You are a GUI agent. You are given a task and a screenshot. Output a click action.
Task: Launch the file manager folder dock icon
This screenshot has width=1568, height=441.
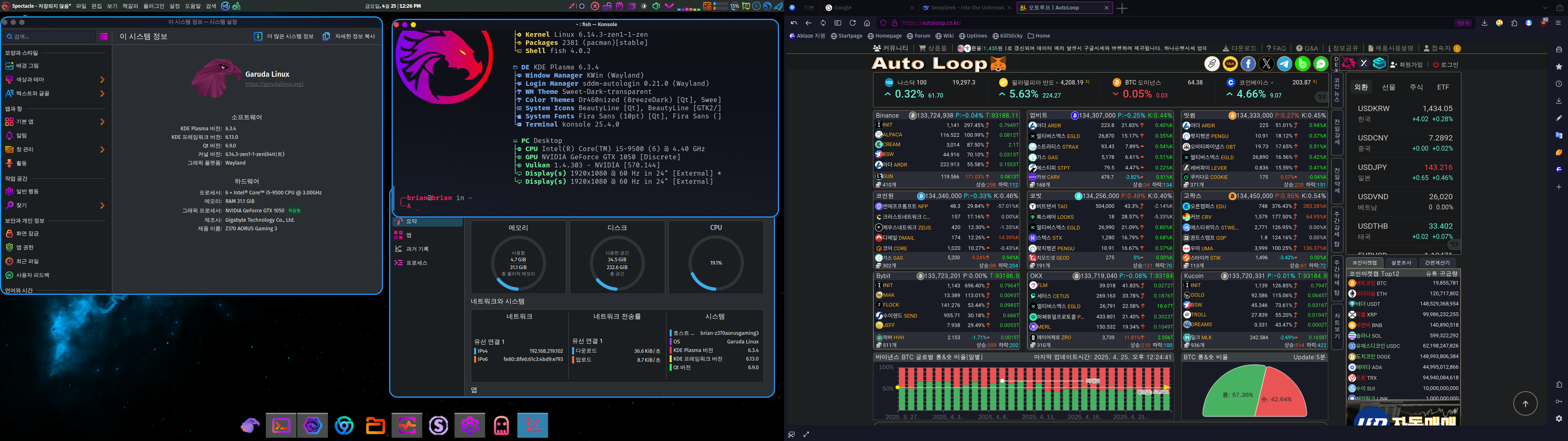click(376, 426)
